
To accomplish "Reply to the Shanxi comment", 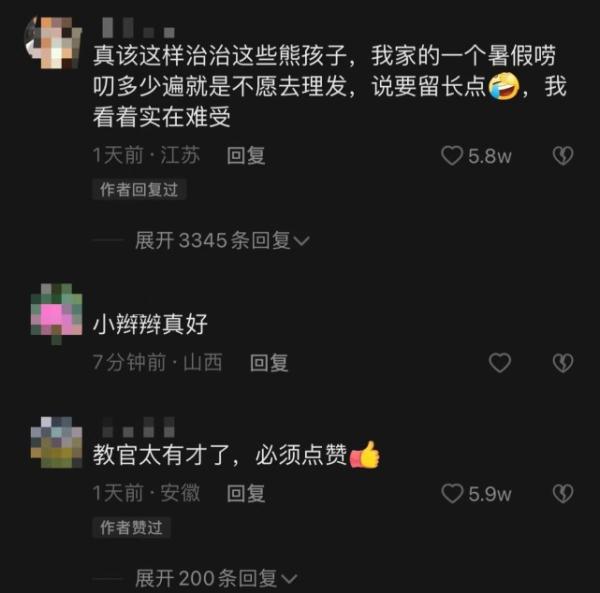I will (269, 363).
